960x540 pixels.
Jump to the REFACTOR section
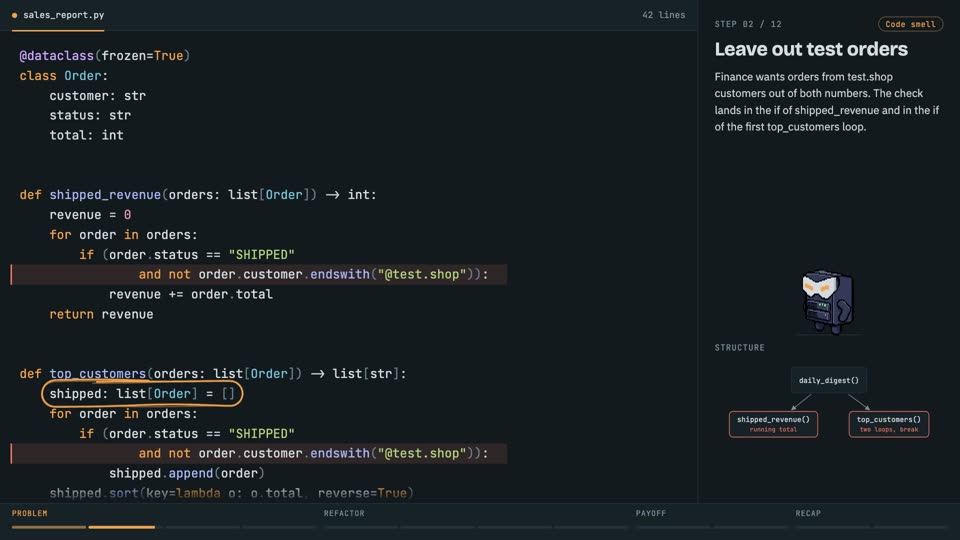pos(344,513)
